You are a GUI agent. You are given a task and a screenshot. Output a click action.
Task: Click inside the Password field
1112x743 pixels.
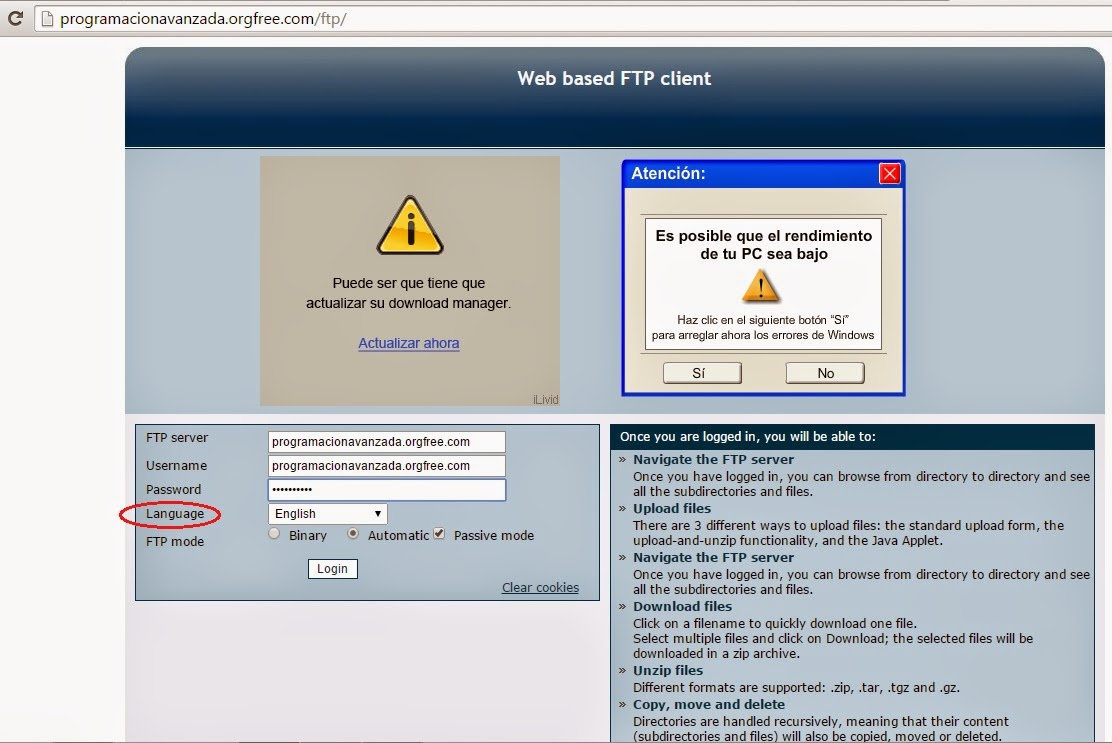386,489
